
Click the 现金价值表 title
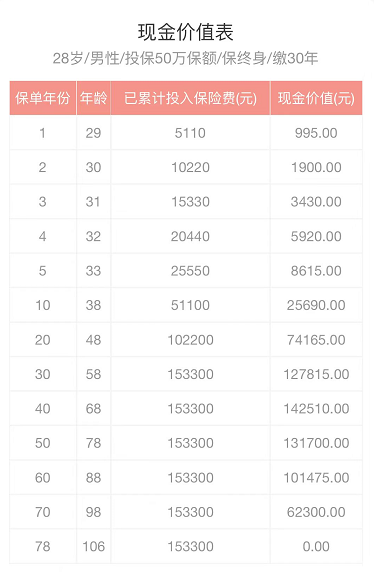click(185, 32)
